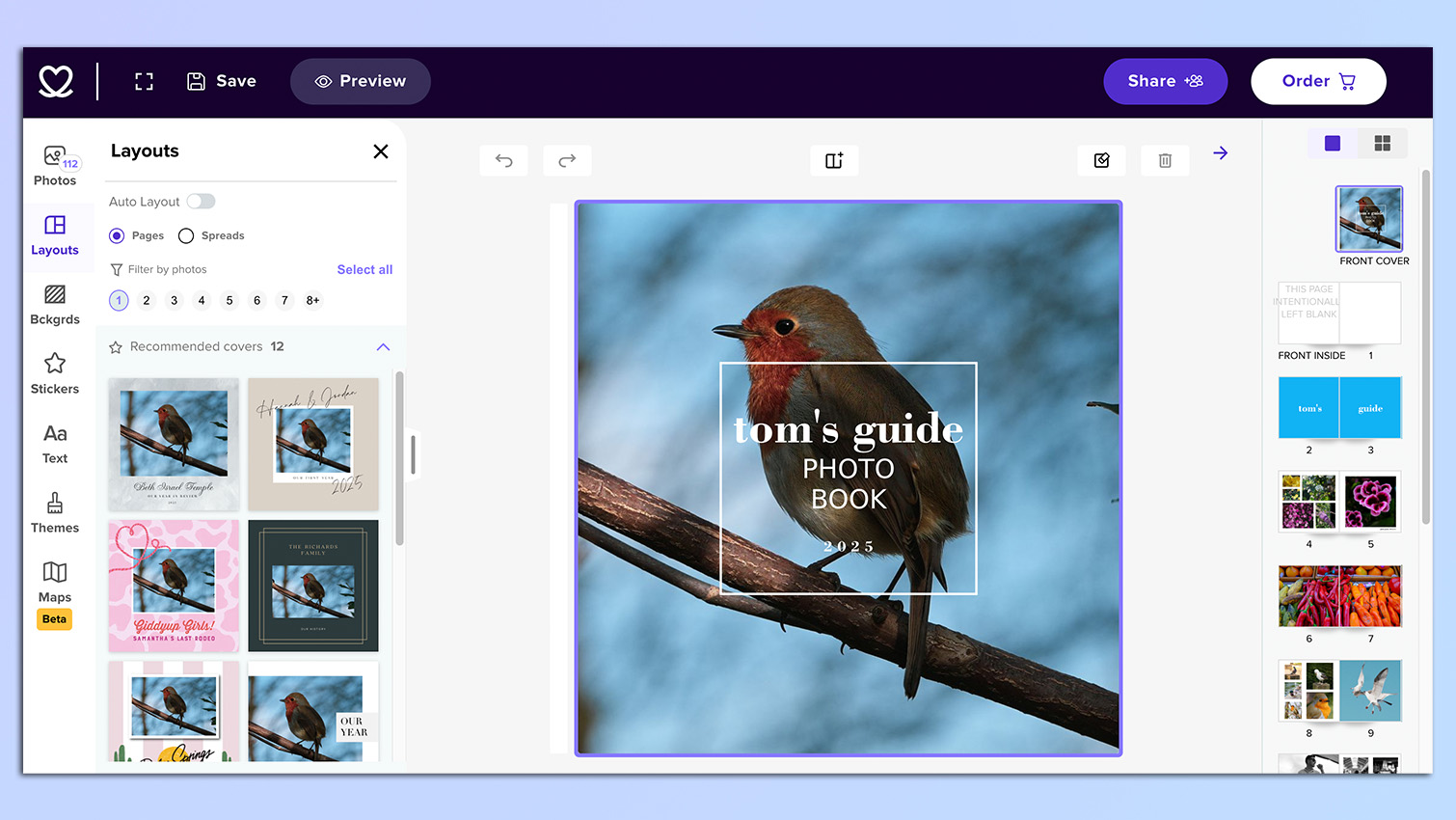
Task: Click the Select all link
Action: click(364, 269)
